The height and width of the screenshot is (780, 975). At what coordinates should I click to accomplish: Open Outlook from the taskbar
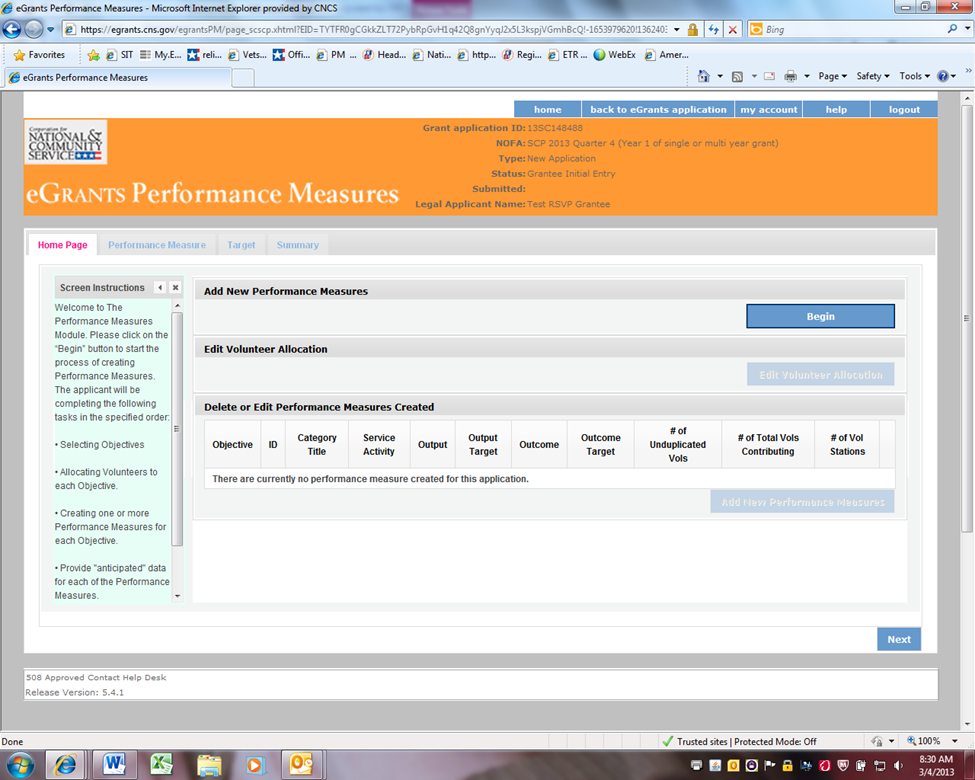click(301, 765)
